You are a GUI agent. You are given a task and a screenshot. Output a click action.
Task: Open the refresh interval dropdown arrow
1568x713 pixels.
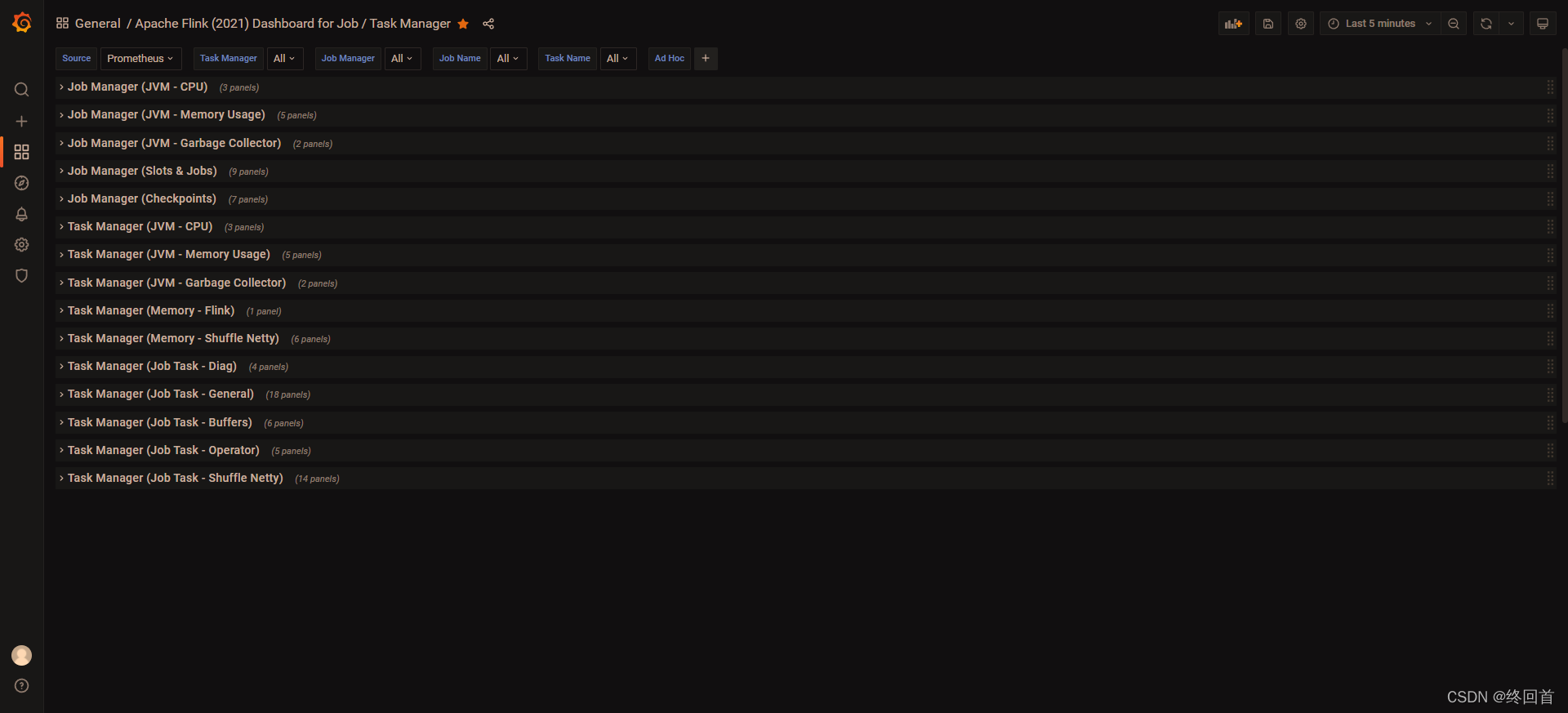pyautogui.click(x=1511, y=24)
